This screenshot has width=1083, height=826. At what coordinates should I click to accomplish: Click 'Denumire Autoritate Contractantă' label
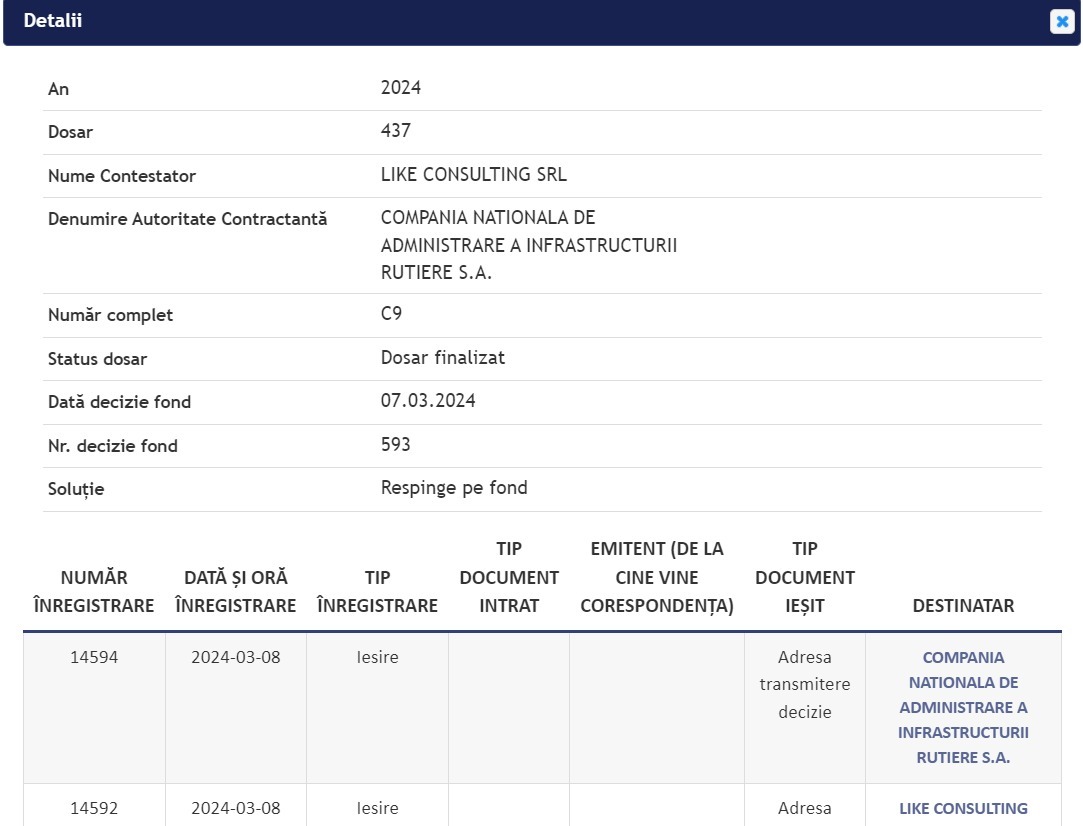point(187,219)
